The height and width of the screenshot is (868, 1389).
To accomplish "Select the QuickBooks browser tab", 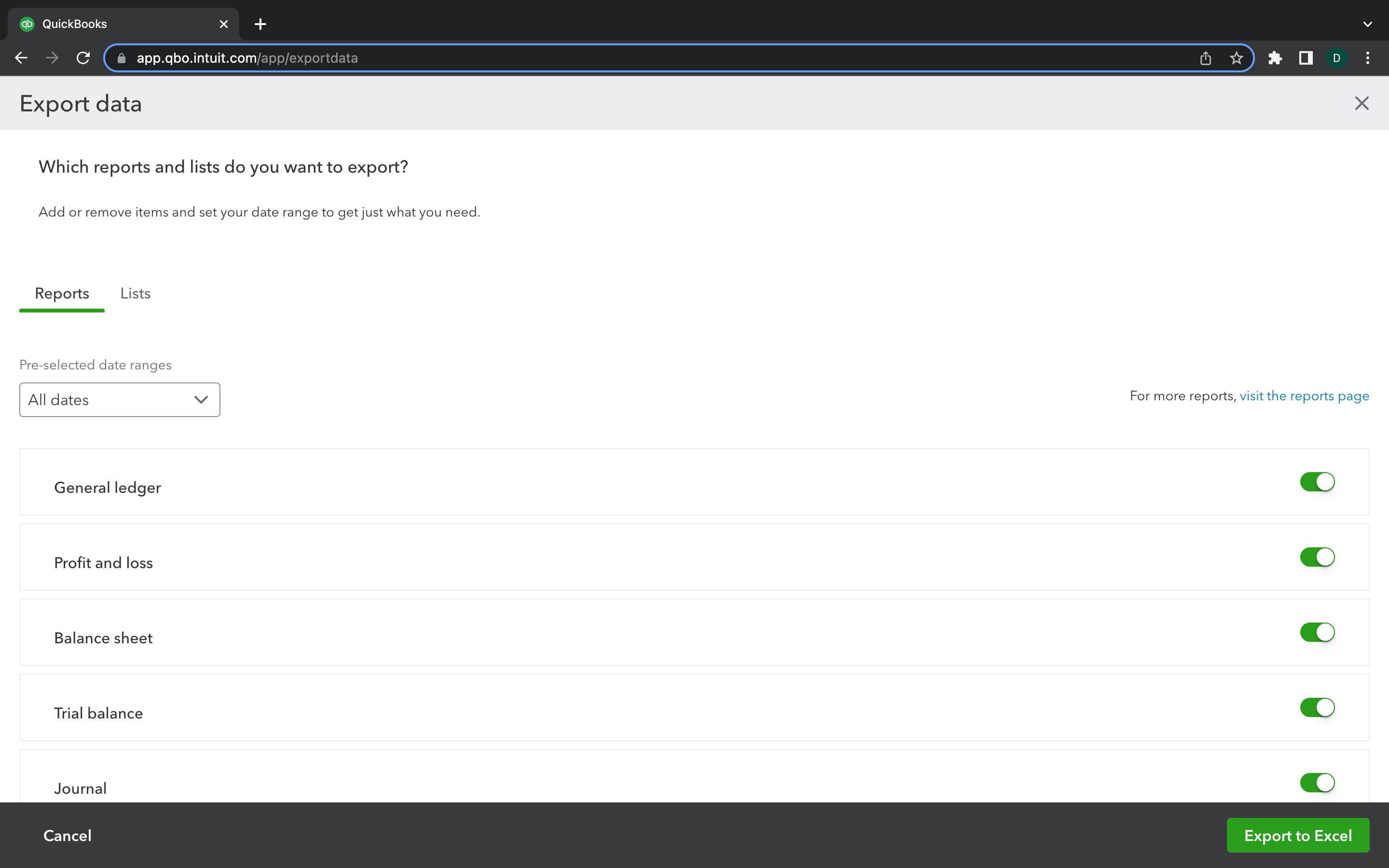I will click(x=123, y=24).
